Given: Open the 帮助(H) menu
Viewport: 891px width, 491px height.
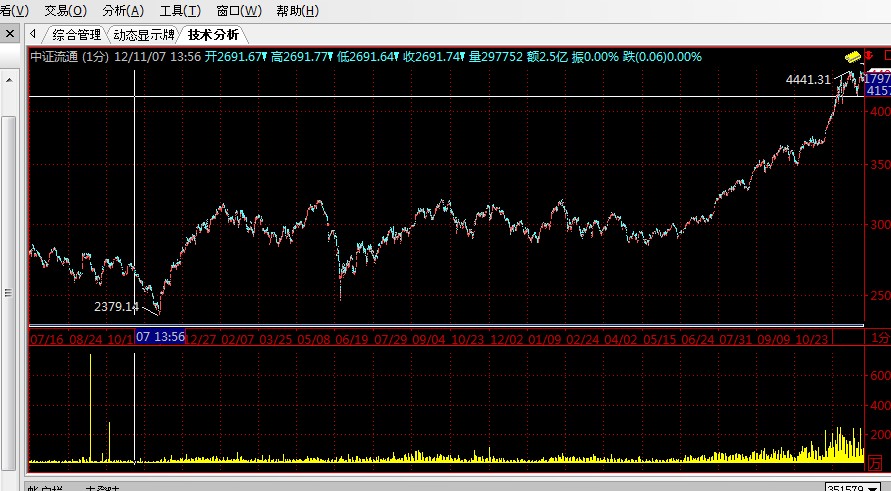Looking at the screenshot, I should click(297, 11).
